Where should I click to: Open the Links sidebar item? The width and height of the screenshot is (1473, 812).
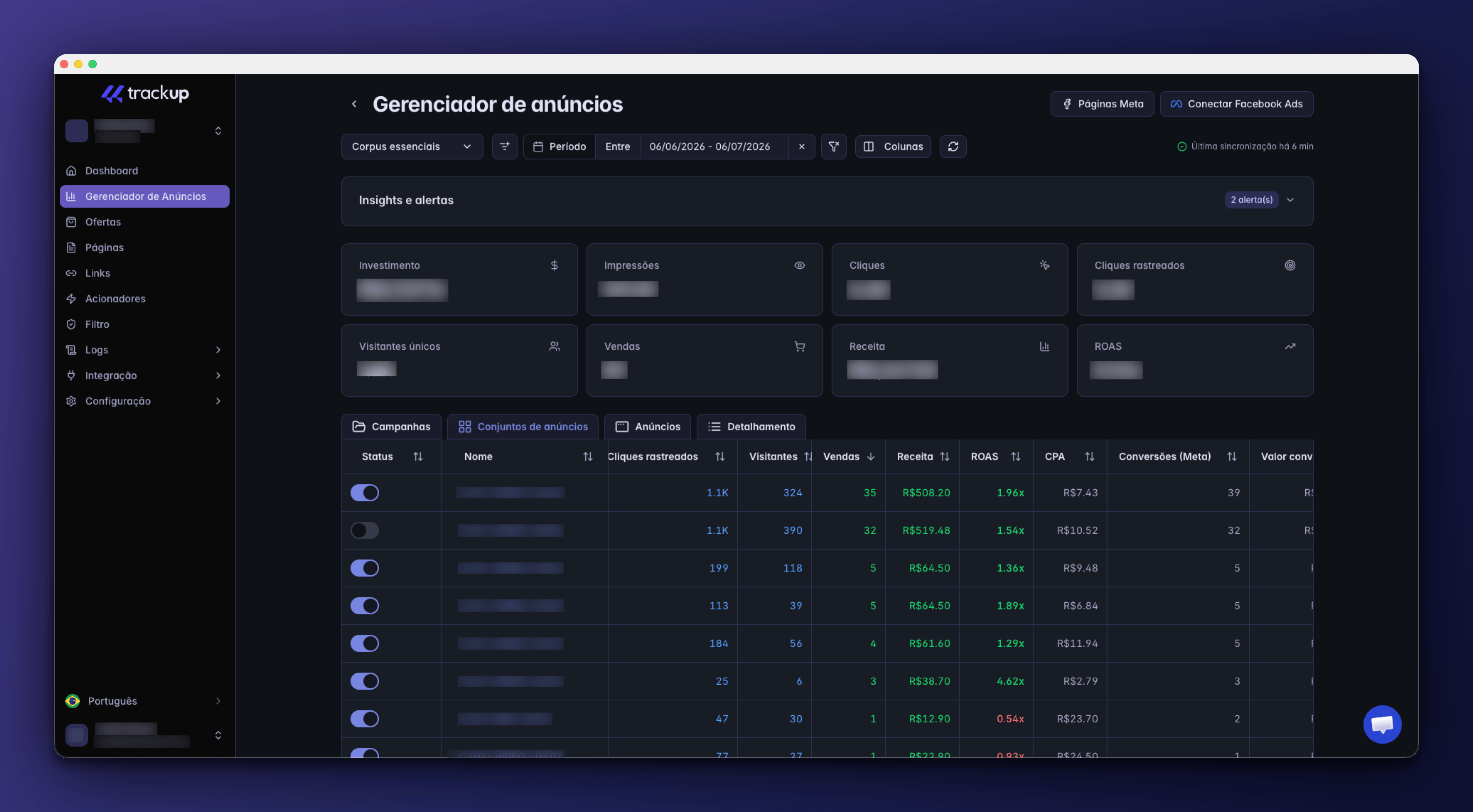point(144,273)
